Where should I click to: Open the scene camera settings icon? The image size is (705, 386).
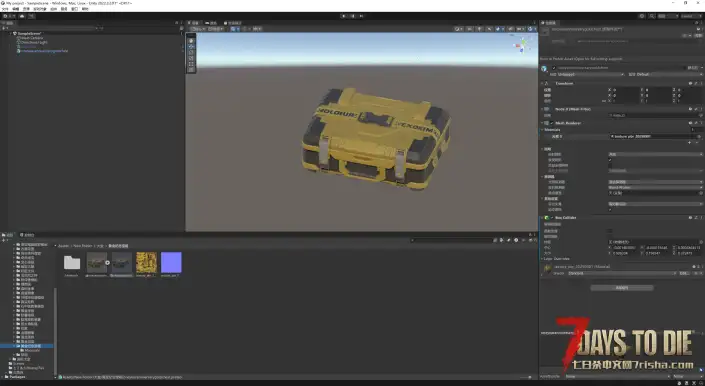pyautogui.click(x=520, y=29)
